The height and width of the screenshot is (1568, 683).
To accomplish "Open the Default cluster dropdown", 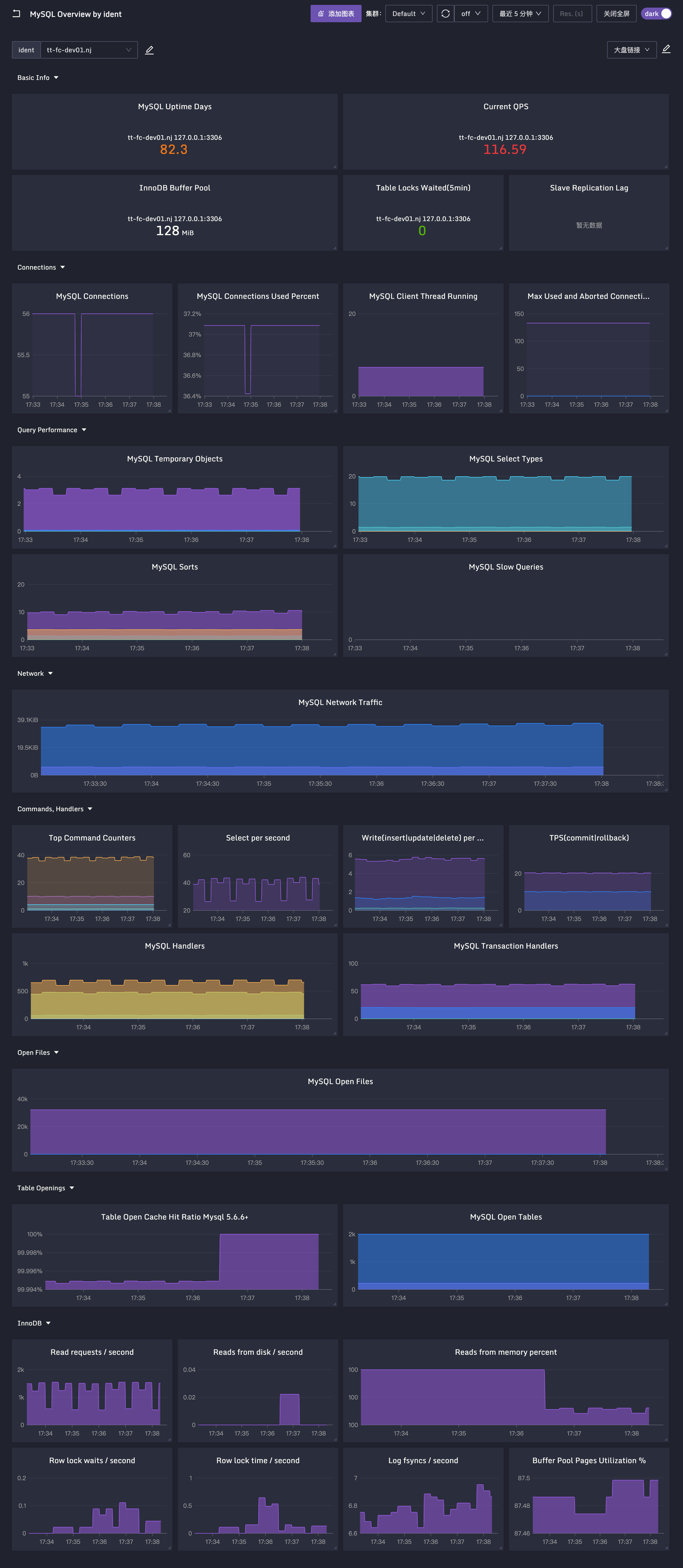I will 408,13.
